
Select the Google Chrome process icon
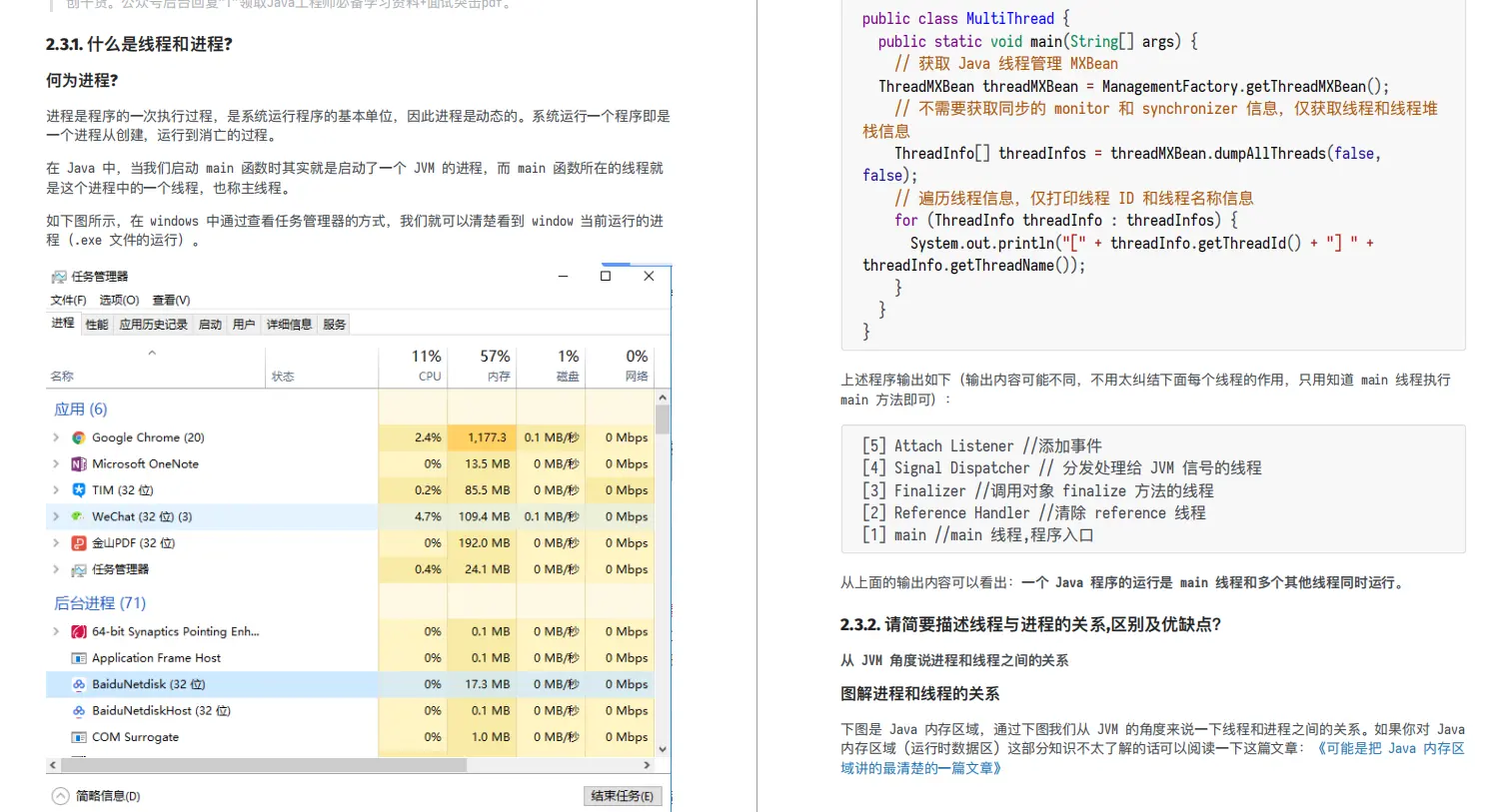tap(77, 437)
